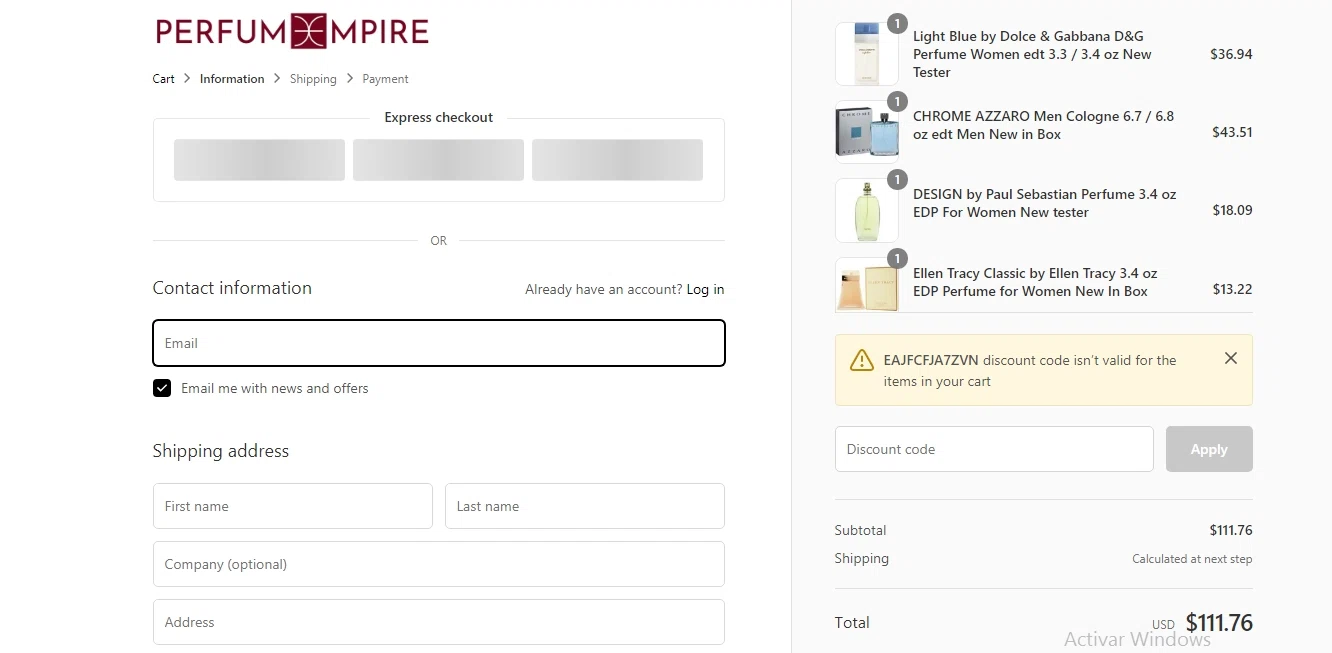Uncheck Email me with news and offers
Image resolution: width=1332 pixels, height=653 pixels.
pyautogui.click(x=162, y=388)
